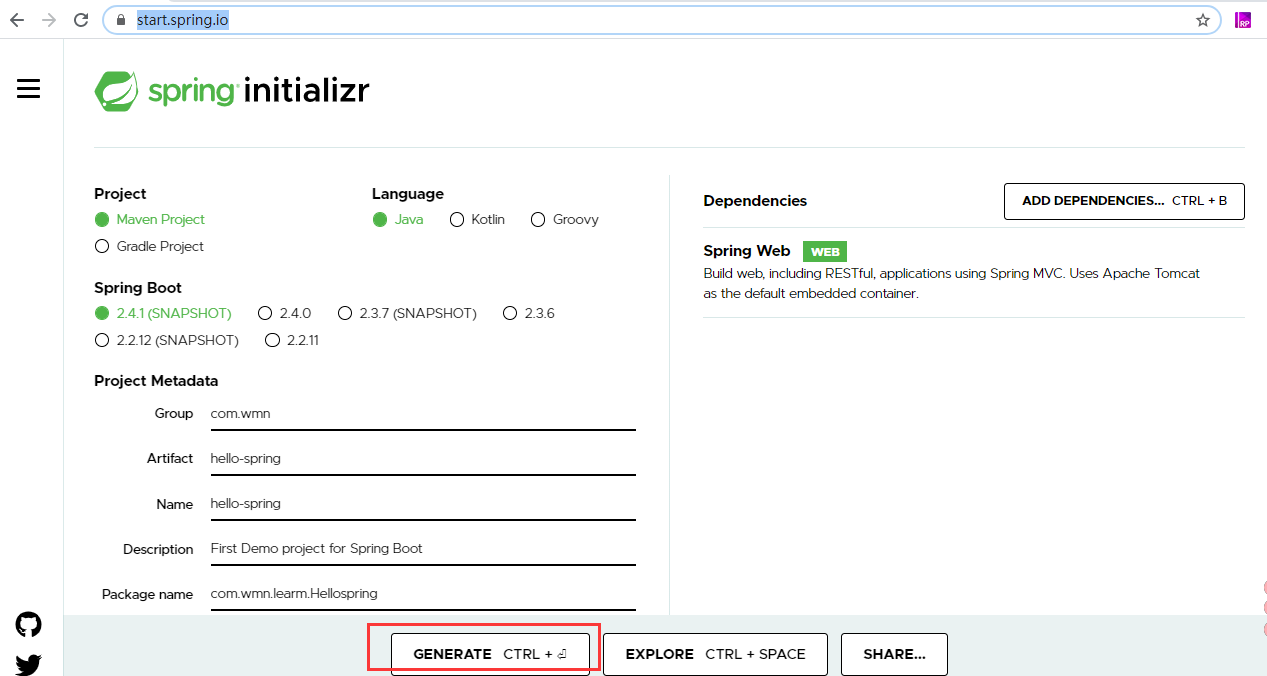The image size is (1267, 676).
Task: Select Spring Boot 2.2.11
Action: [x=292, y=340]
